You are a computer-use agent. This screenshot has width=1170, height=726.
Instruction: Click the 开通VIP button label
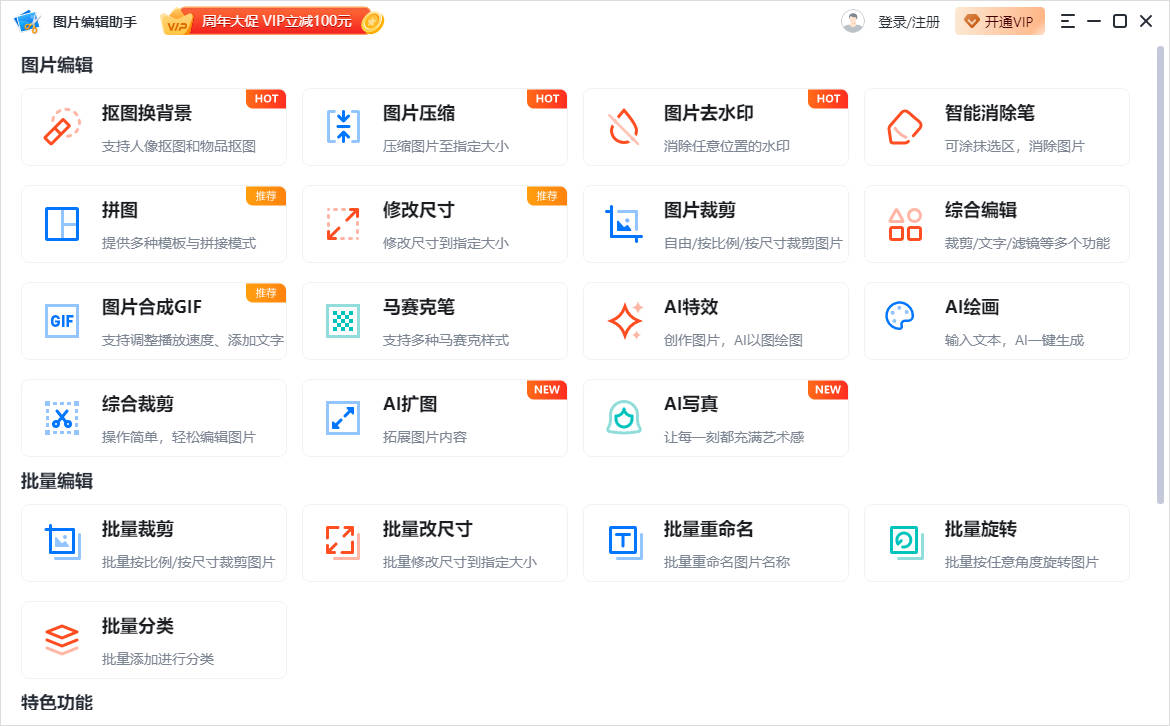tap(1008, 22)
